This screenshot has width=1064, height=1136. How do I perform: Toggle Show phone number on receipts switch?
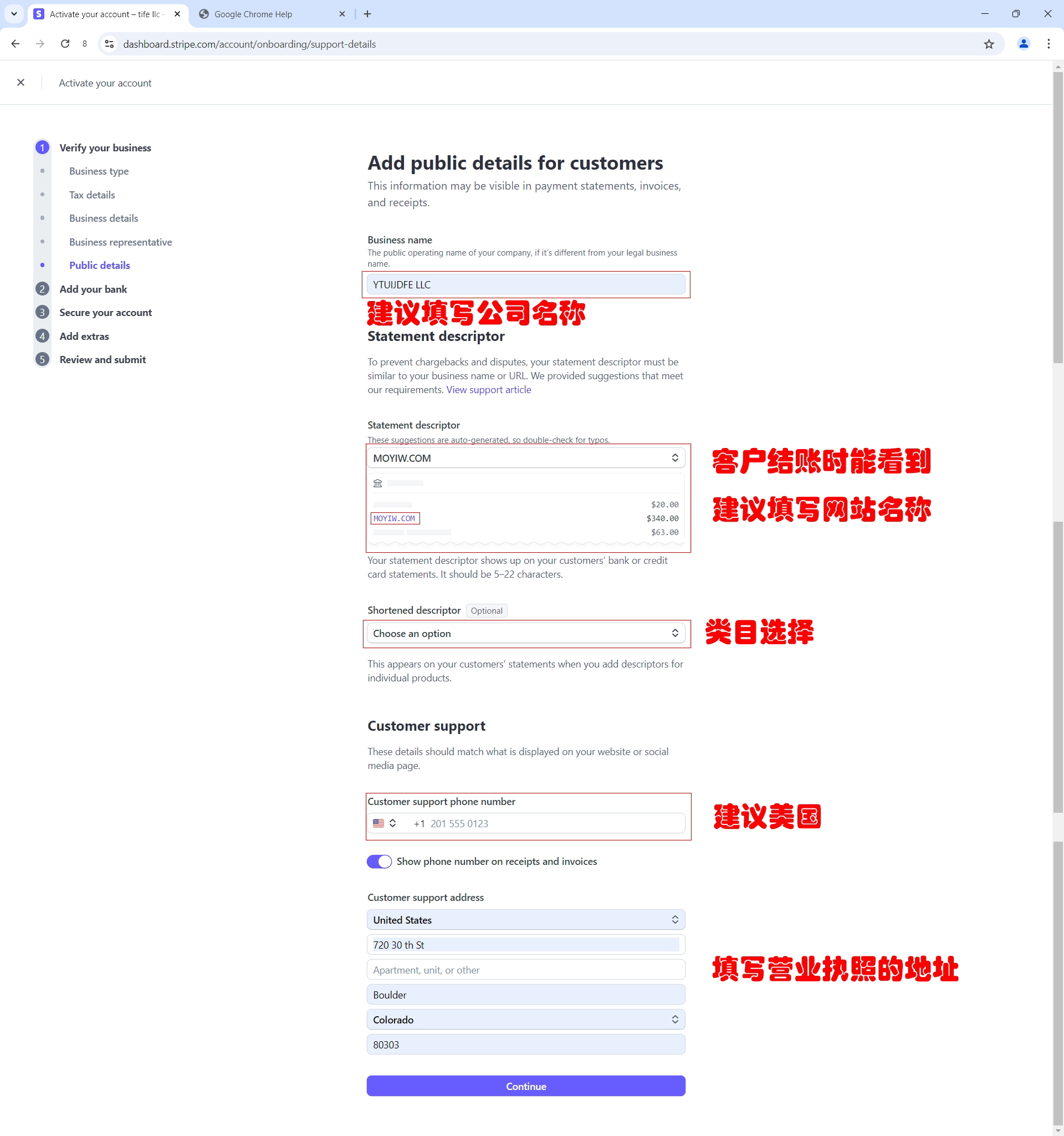(x=379, y=861)
